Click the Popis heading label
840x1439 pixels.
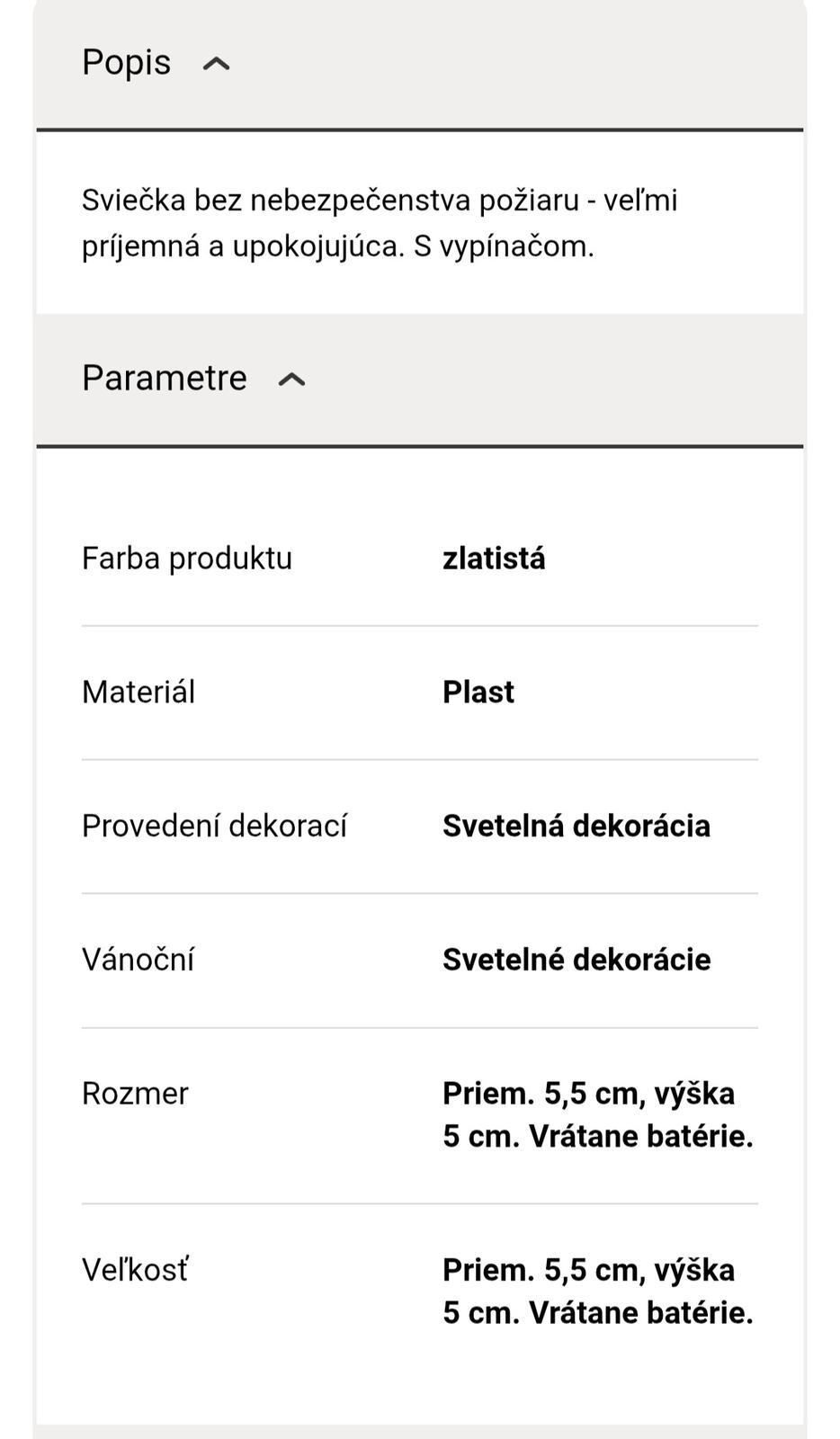point(126,63)
